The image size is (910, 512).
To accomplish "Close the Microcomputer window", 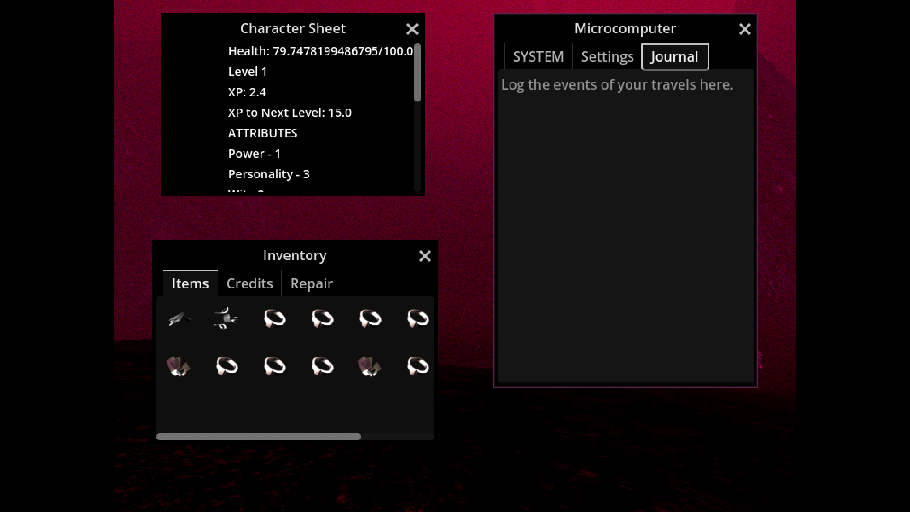I will (744, 29).
